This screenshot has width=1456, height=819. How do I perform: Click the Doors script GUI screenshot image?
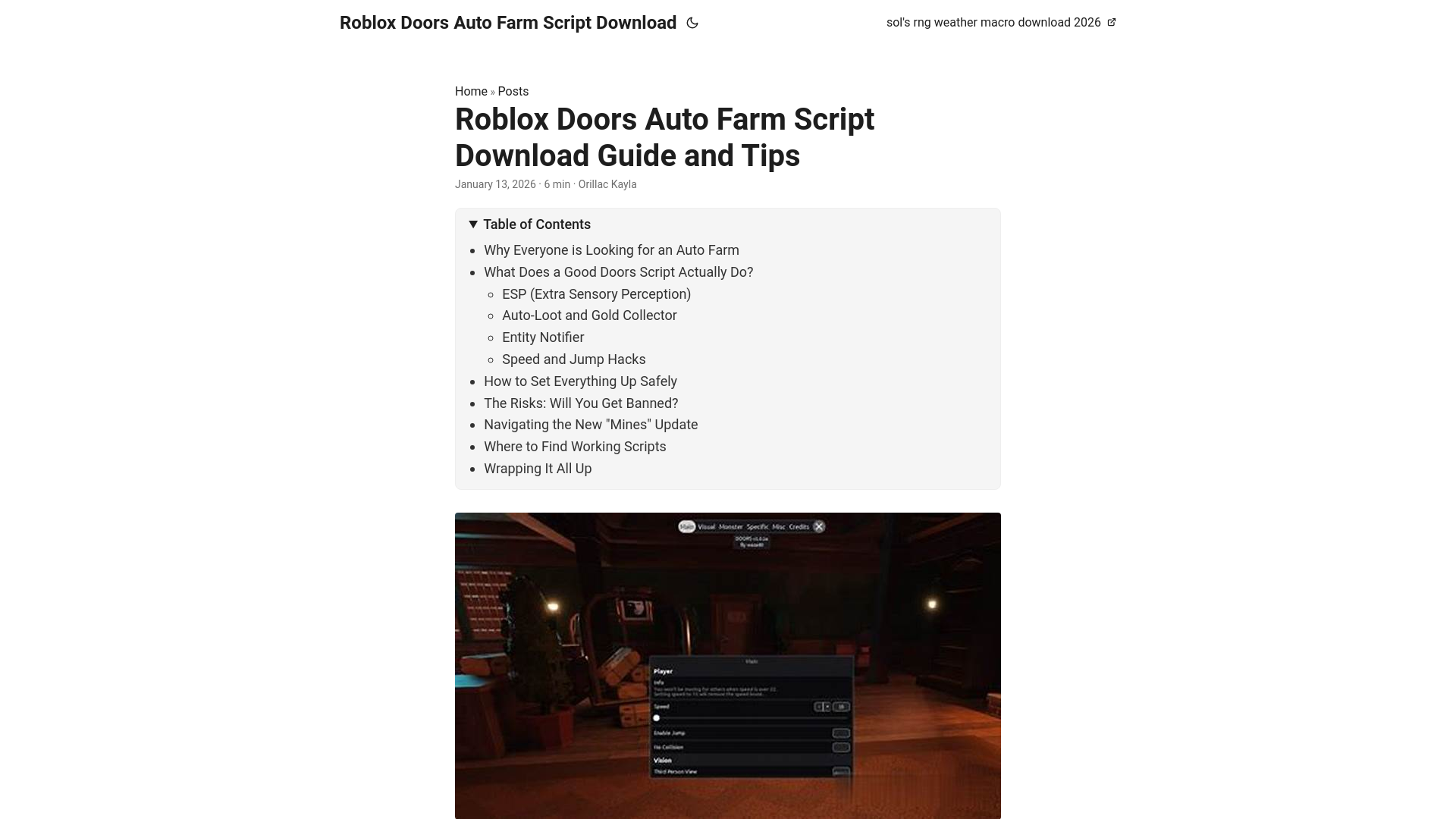tap(728, 666)
